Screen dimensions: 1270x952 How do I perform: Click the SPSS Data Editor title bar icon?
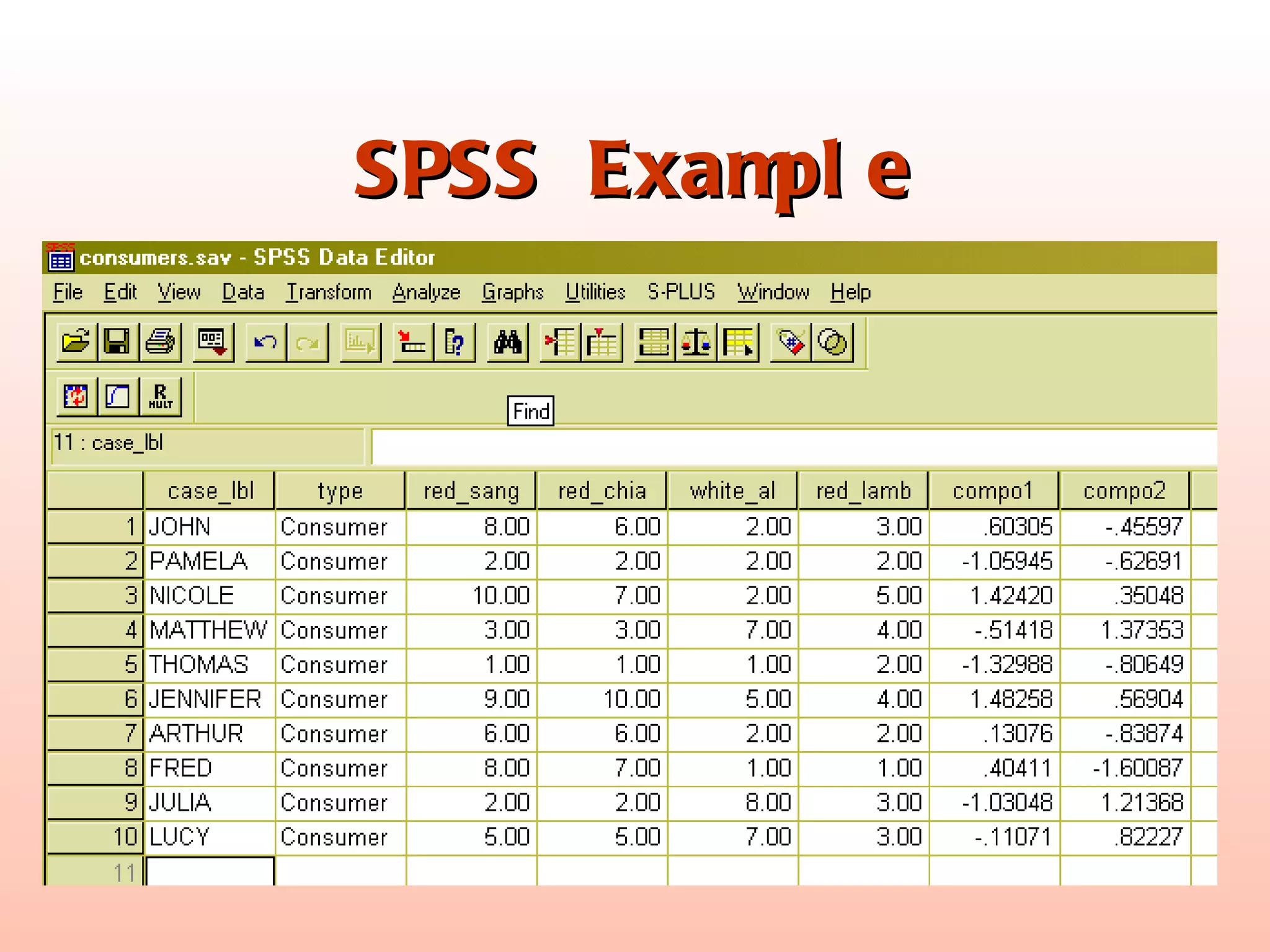(60, 257)
